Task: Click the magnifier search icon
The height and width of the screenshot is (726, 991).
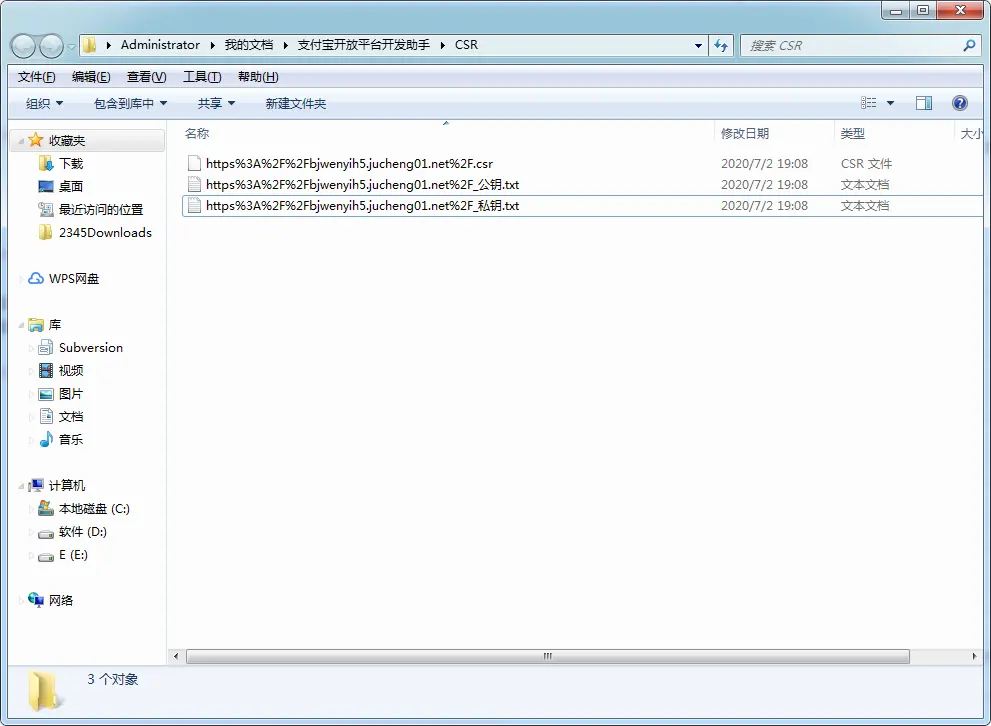Action: click(x=969, y=45)
